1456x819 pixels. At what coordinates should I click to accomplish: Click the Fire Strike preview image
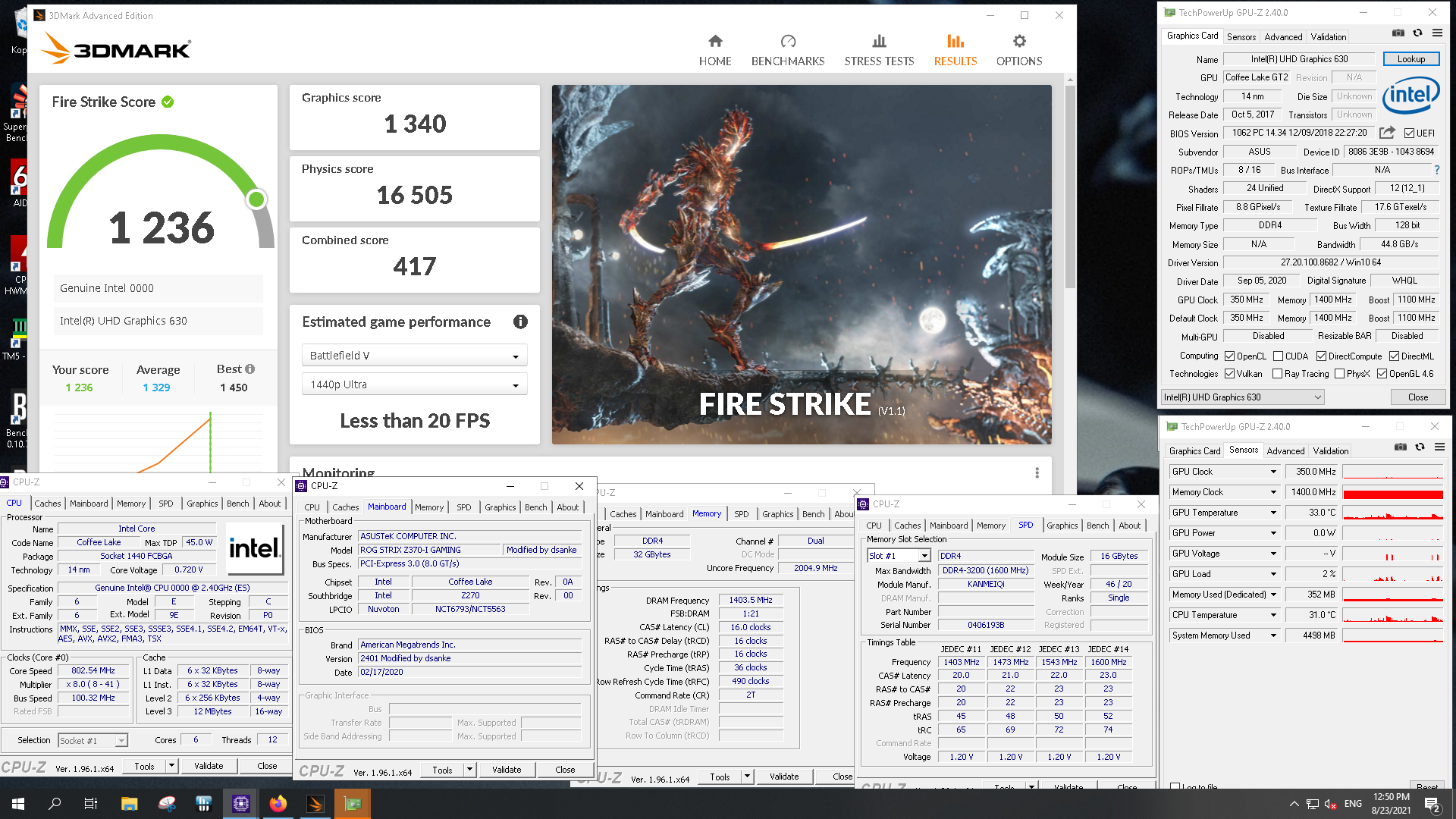coord(802,265)
